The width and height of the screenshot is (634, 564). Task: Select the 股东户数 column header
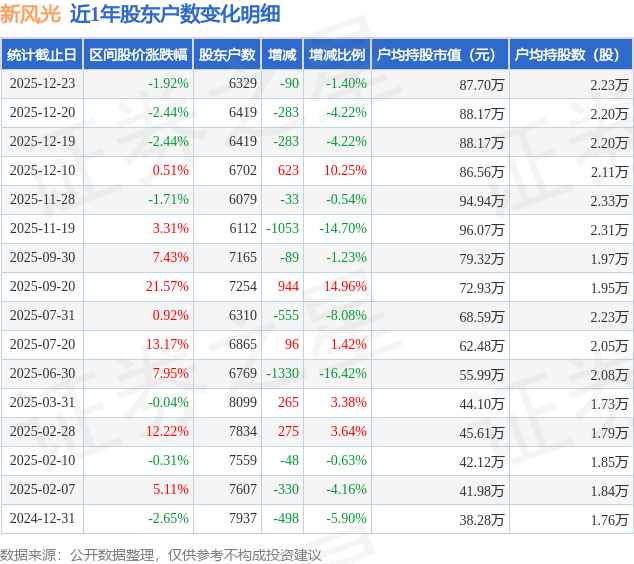[x=227, y=55]
